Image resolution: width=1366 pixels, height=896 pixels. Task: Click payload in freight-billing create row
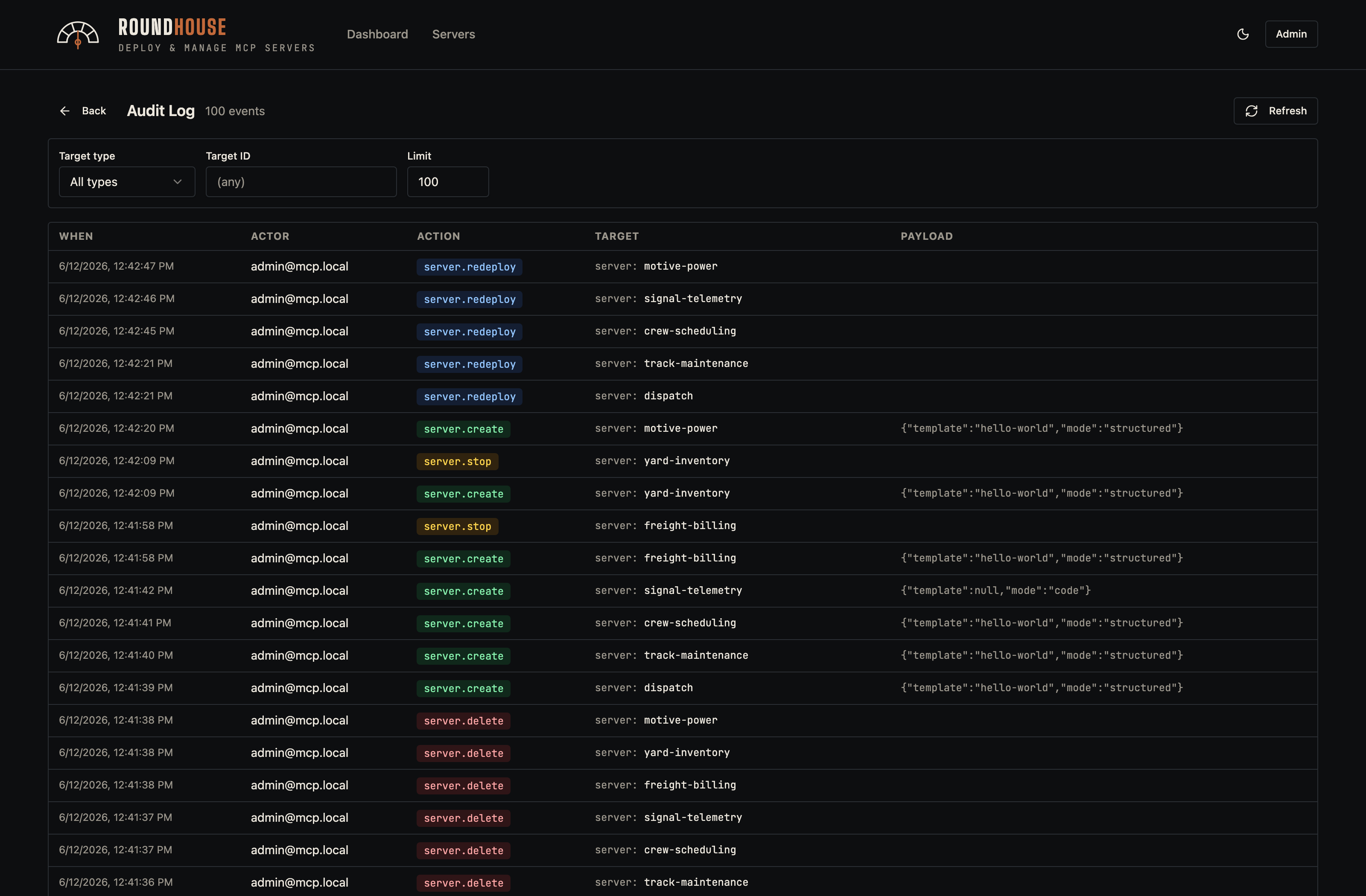point(1042,558)
